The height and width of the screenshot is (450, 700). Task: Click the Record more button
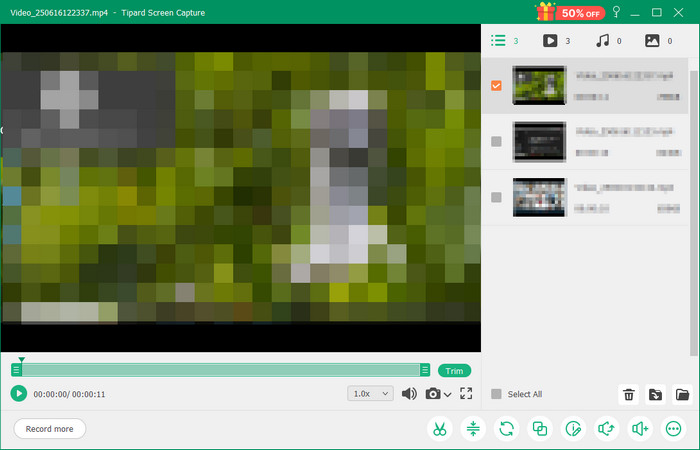point(50,429)
